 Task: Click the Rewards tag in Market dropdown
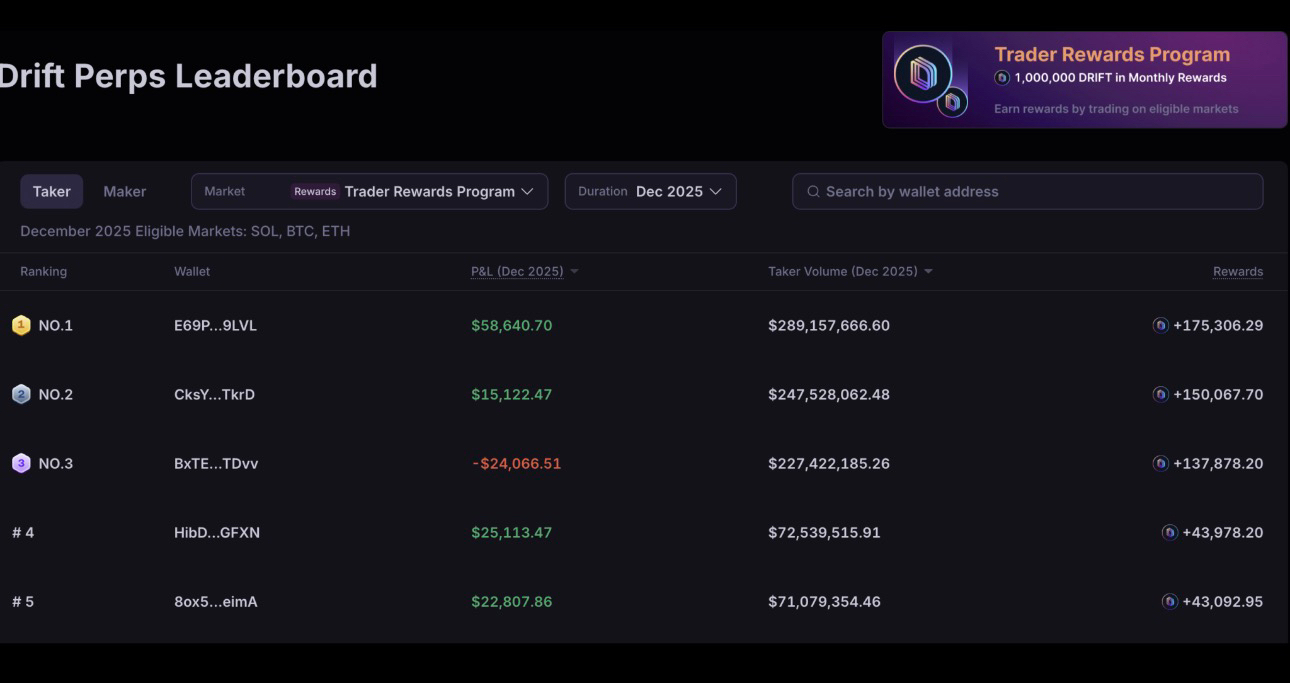[x=315, y=191]
